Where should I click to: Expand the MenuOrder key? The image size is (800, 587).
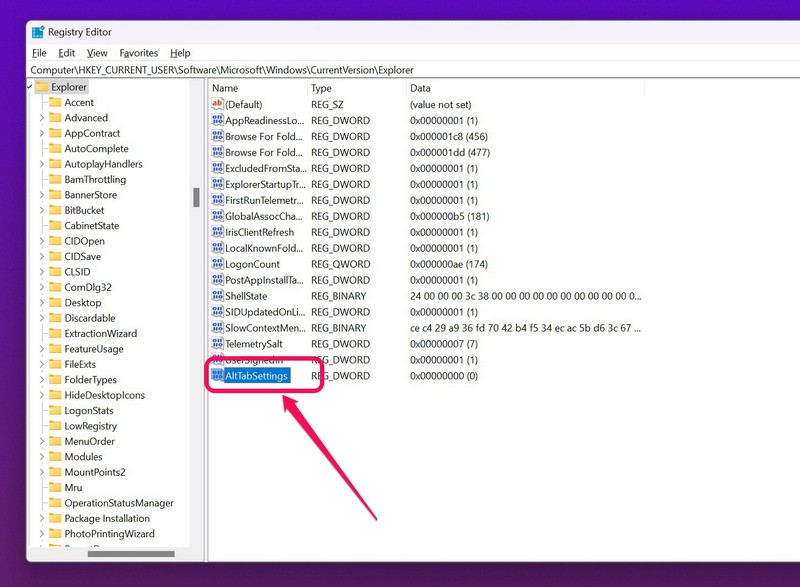coord(42,441)
